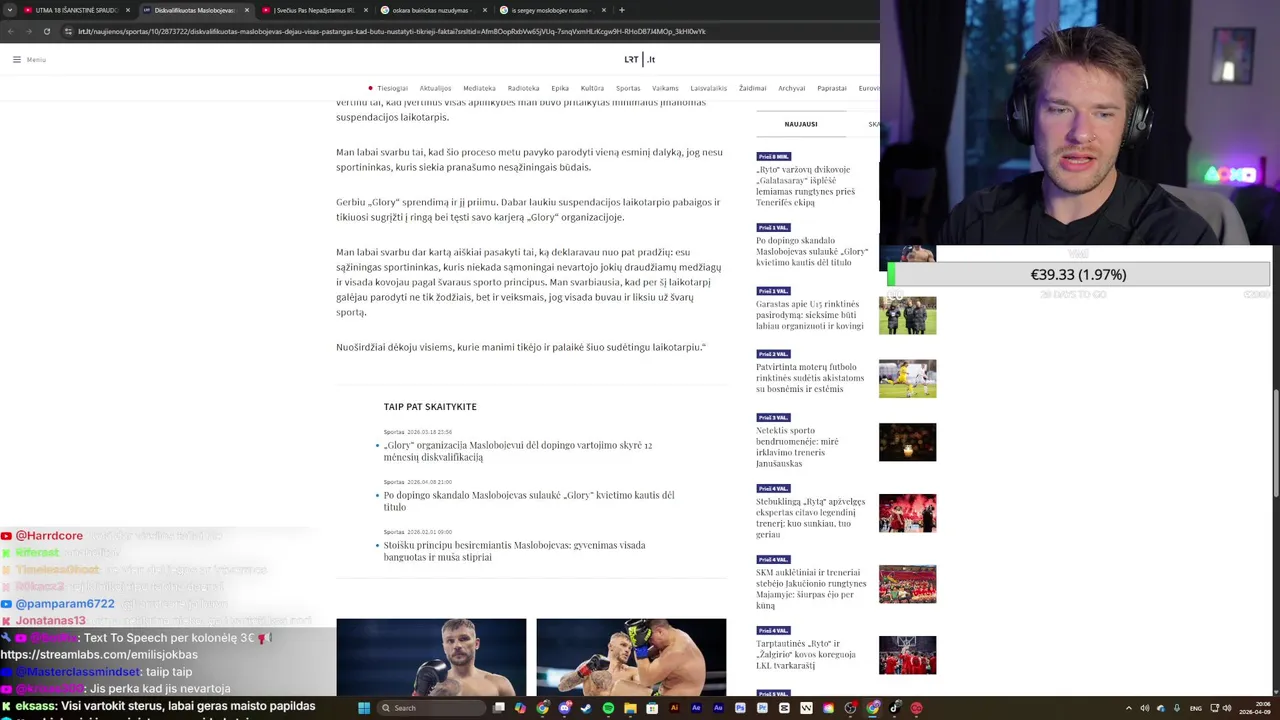Open Žaidimai menu item
Viewport: 1280px width, 720px height.
(752, 88)
